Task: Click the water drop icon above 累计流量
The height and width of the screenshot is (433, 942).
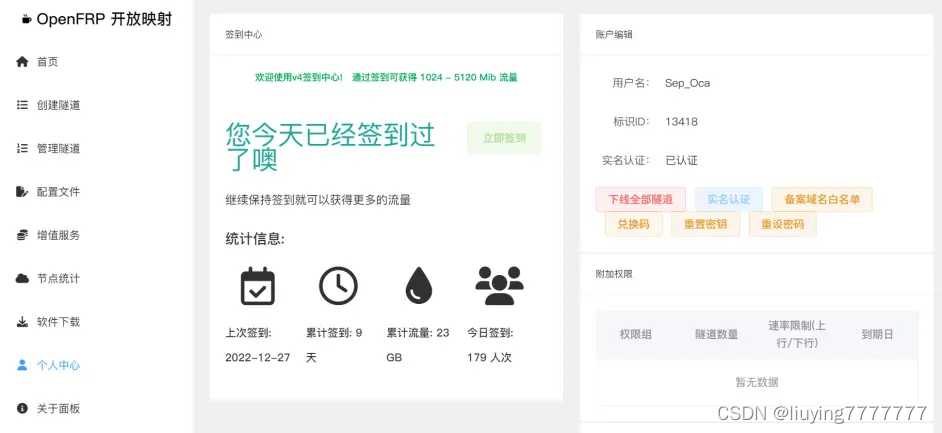Action: [419, 286]
